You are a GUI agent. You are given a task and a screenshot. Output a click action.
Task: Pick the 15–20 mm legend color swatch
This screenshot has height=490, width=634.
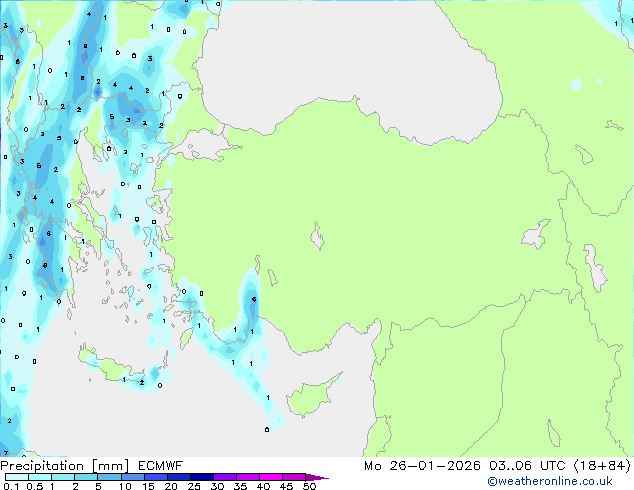point(156,477)
